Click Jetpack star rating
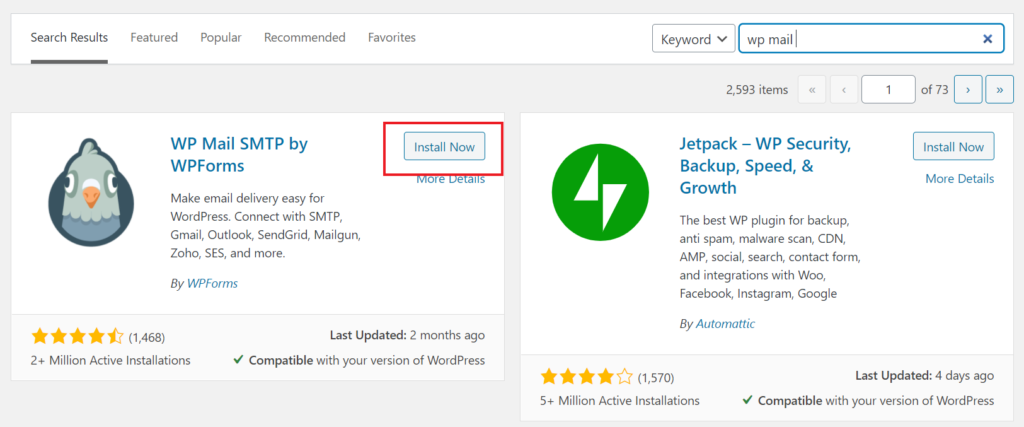 [x=586, y=377]
